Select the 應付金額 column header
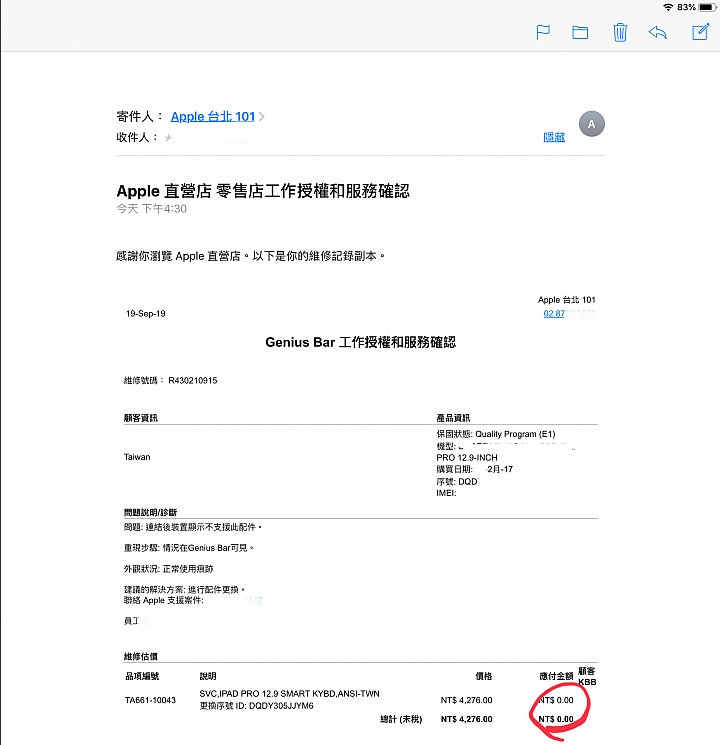Image resolution: width=720 pixels, height=745 pixels. (556, 676)
